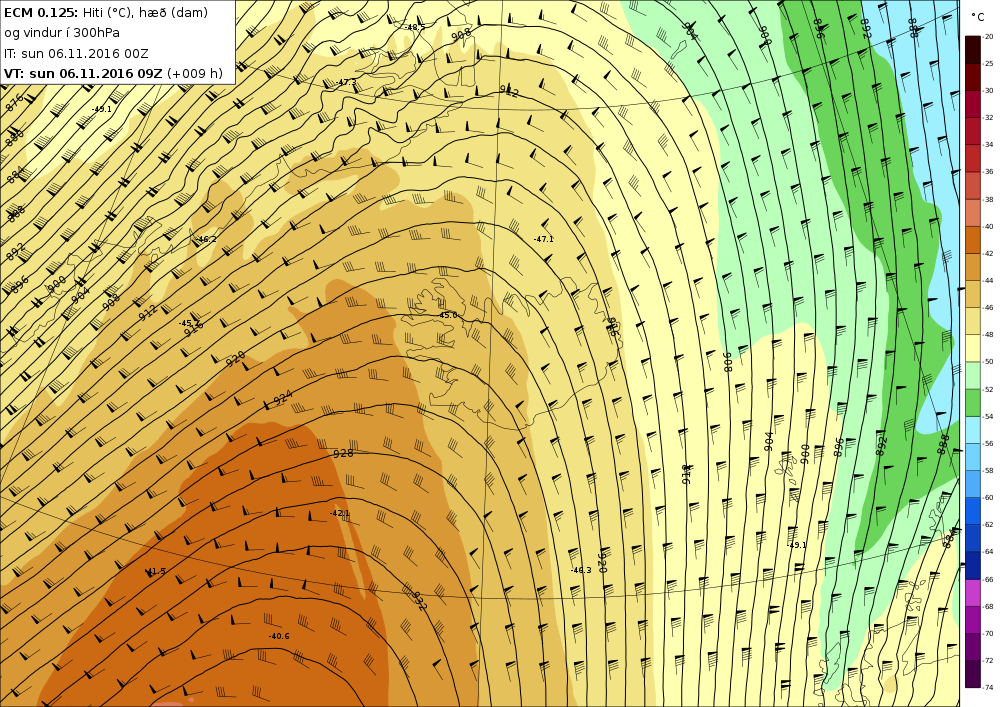Viewport: 1000px width, 707px height.
Task: Pick the dark purple legend swatch between -72 and -74
Action: coord(973,674)
